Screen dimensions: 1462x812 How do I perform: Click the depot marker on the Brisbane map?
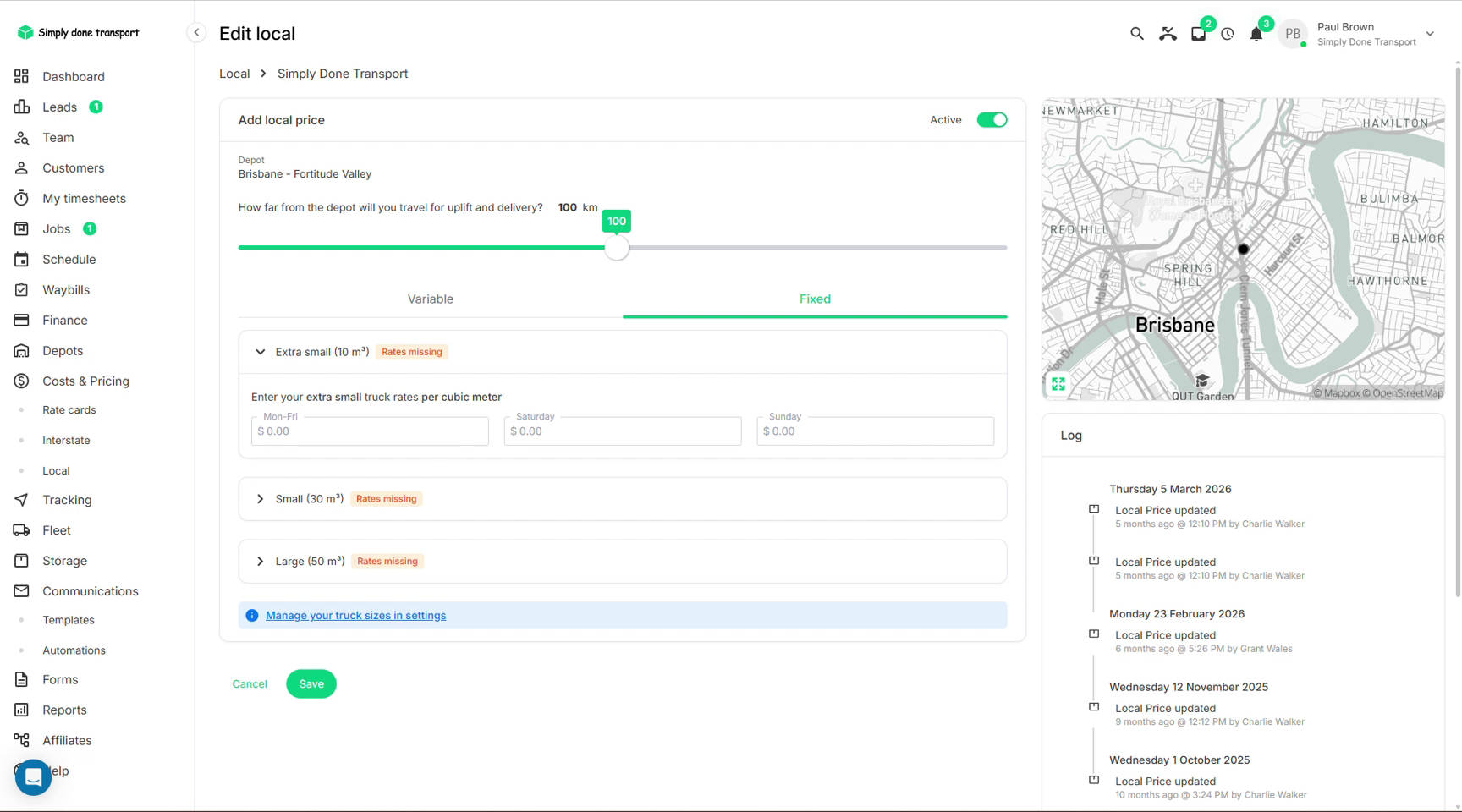click(1243, 250)
